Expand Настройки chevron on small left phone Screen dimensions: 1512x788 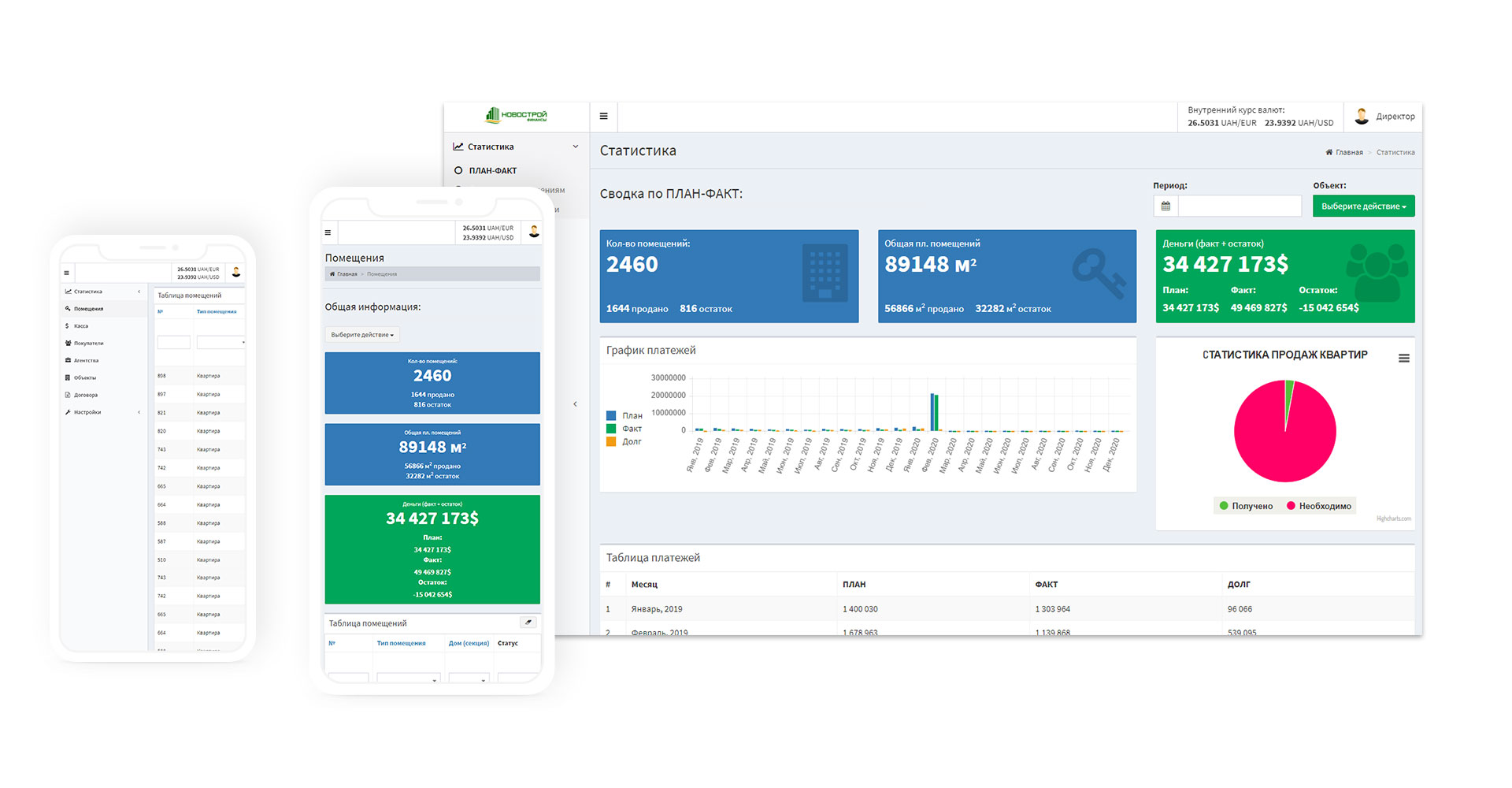coord(139,412)
